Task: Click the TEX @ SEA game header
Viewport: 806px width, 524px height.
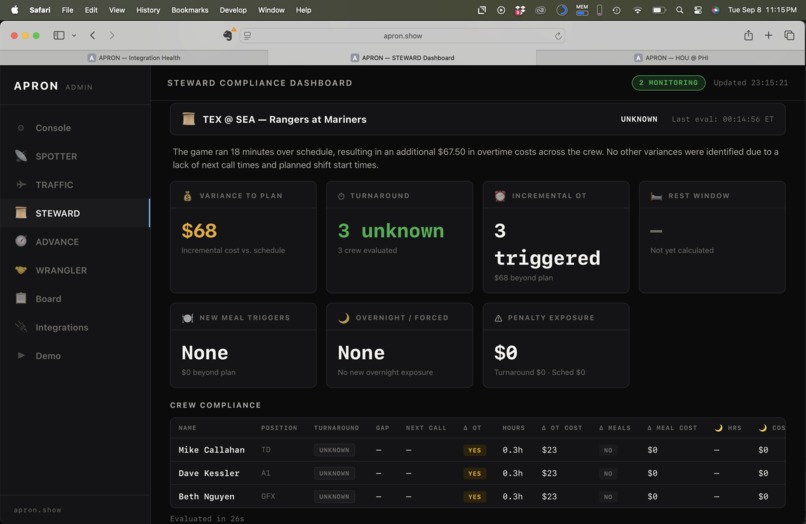Action: 478,119
